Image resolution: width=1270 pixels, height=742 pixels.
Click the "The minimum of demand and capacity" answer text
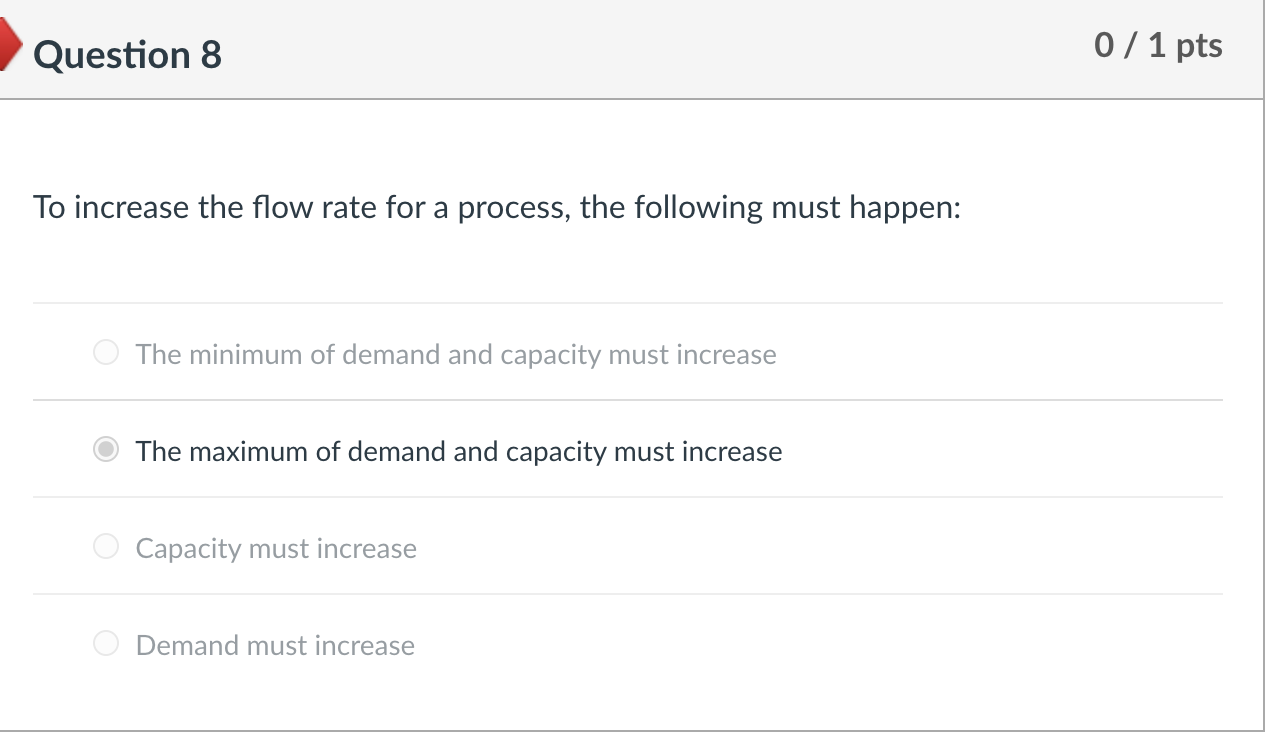click(456, 355)
